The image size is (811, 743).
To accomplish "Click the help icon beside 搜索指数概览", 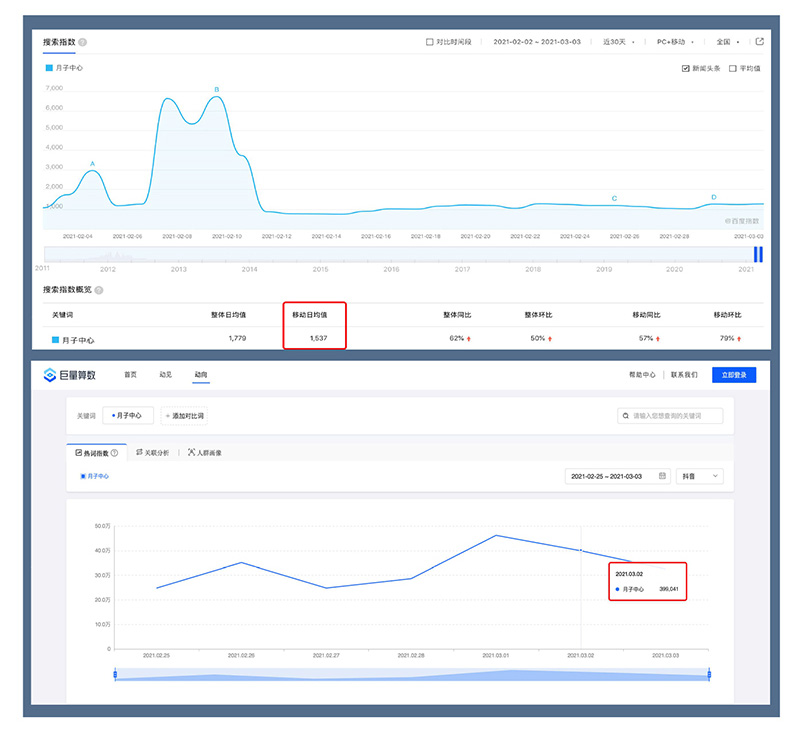I will tap(99, 290).
